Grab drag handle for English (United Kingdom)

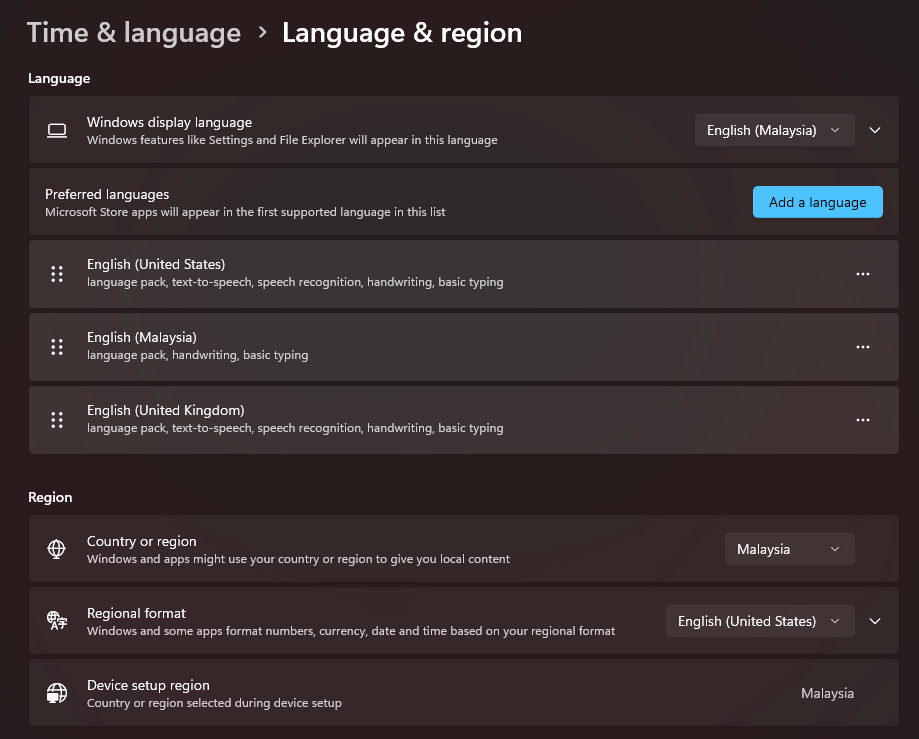coord(57,420)
